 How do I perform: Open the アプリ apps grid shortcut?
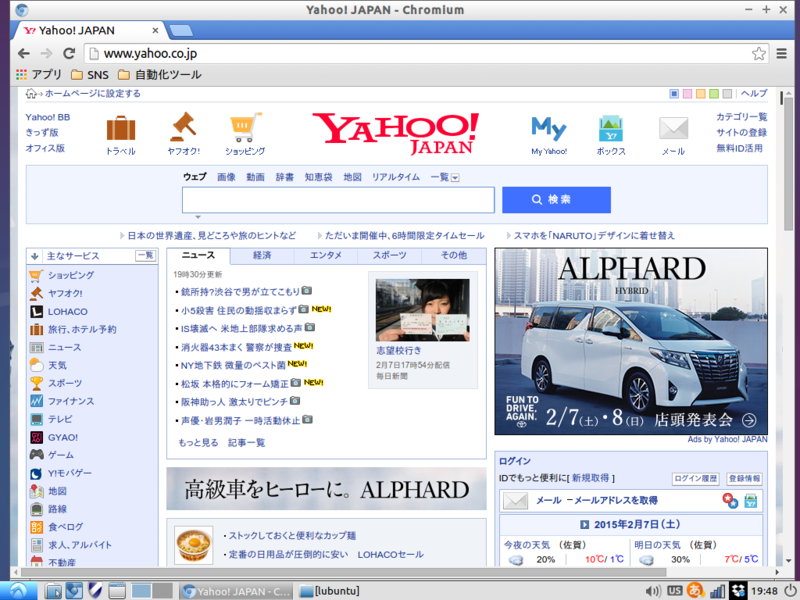pos(38,75)
